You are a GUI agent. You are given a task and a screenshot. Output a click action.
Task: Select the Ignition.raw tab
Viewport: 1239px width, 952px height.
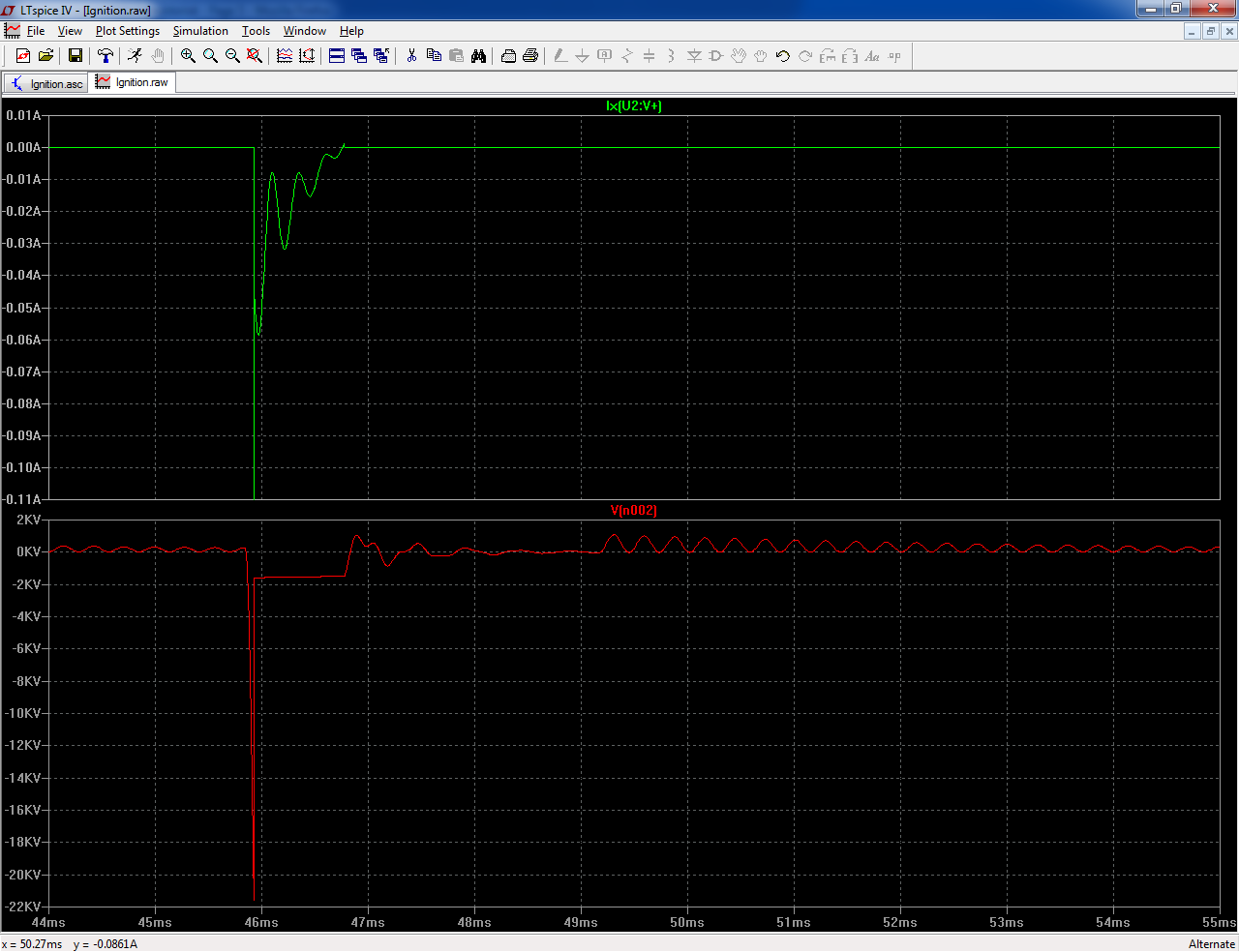click(x=132, y=82)
